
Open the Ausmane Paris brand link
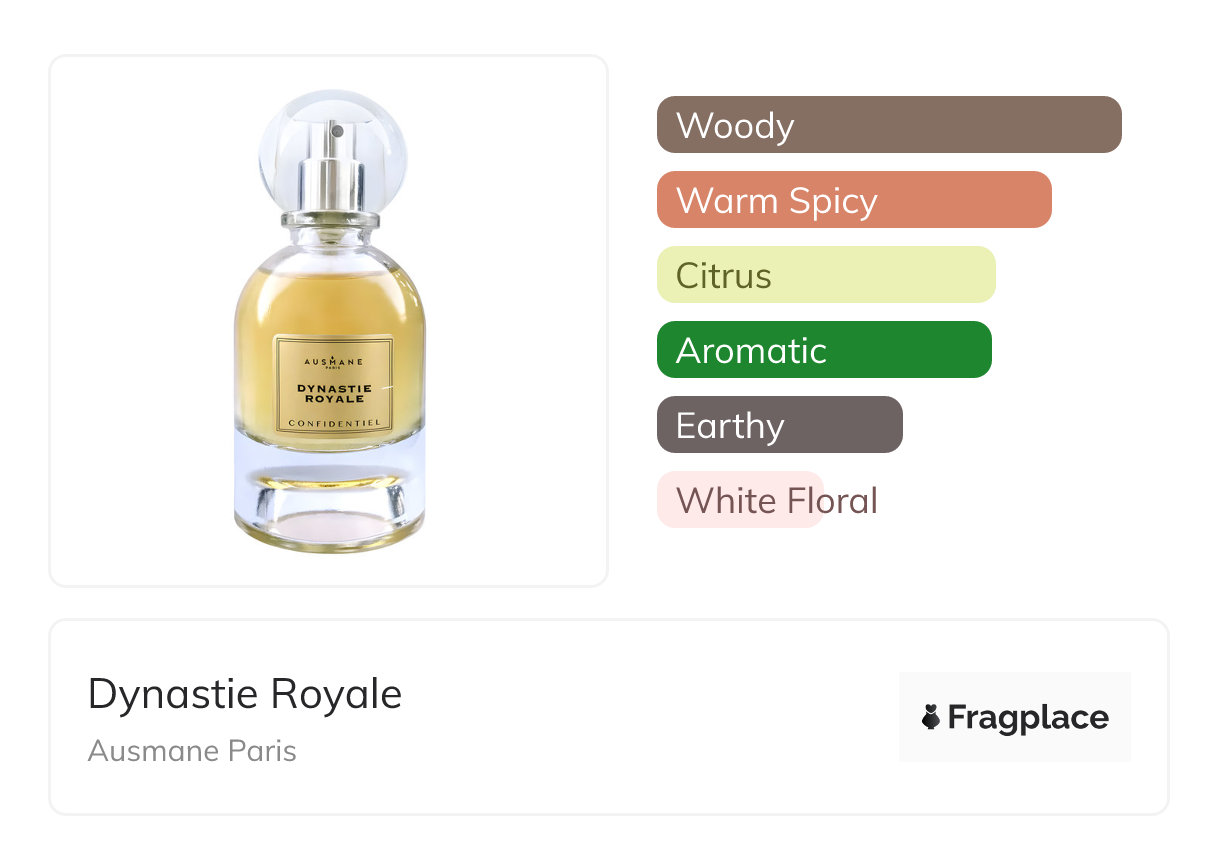(x=192, y=750)
